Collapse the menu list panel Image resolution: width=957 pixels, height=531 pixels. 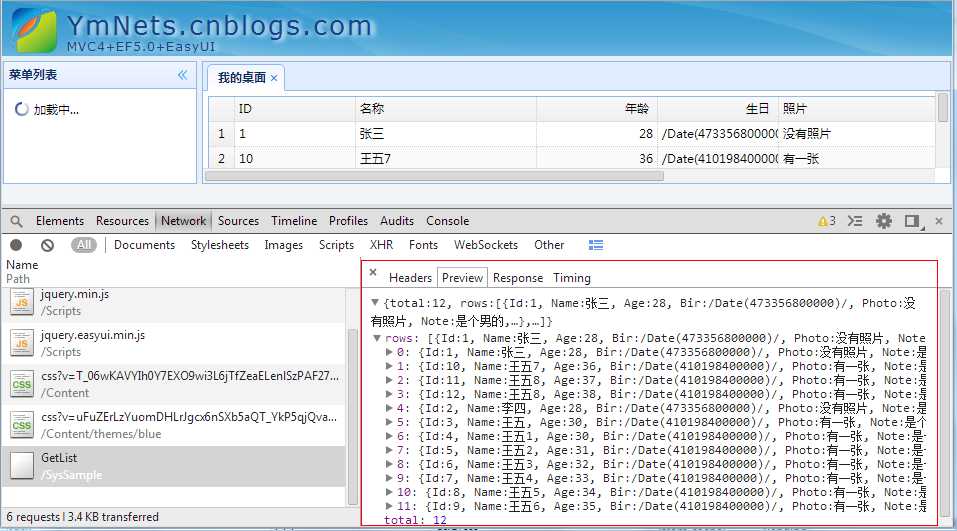[182, 75]
